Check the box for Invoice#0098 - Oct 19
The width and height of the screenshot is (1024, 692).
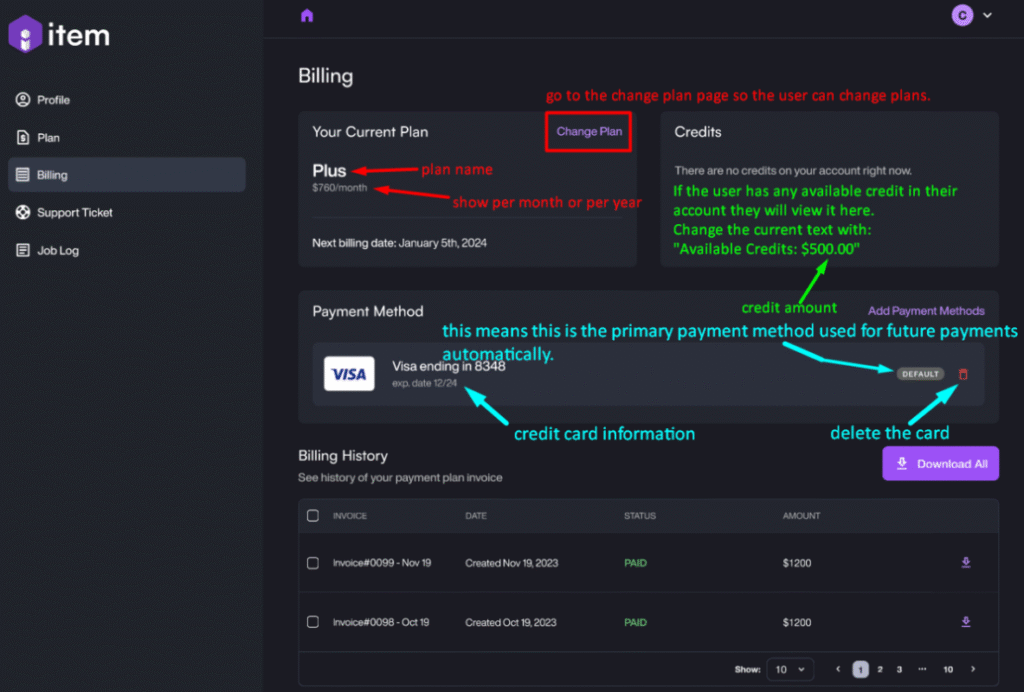[313, 622]
